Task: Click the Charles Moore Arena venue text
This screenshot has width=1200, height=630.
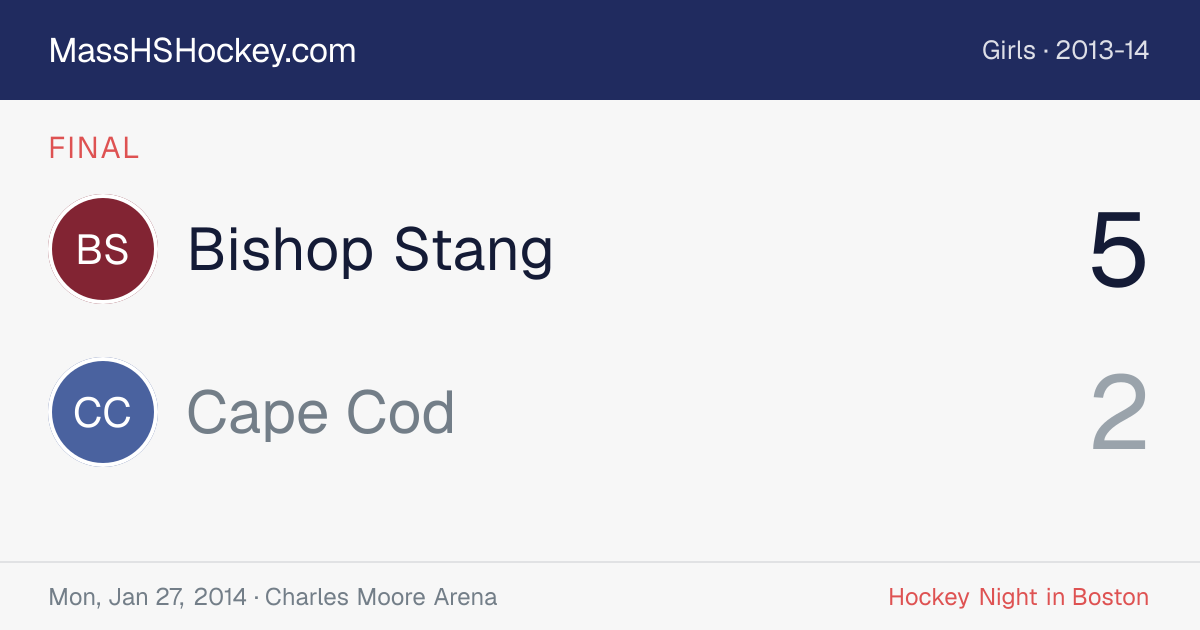Action: point(381,597)
